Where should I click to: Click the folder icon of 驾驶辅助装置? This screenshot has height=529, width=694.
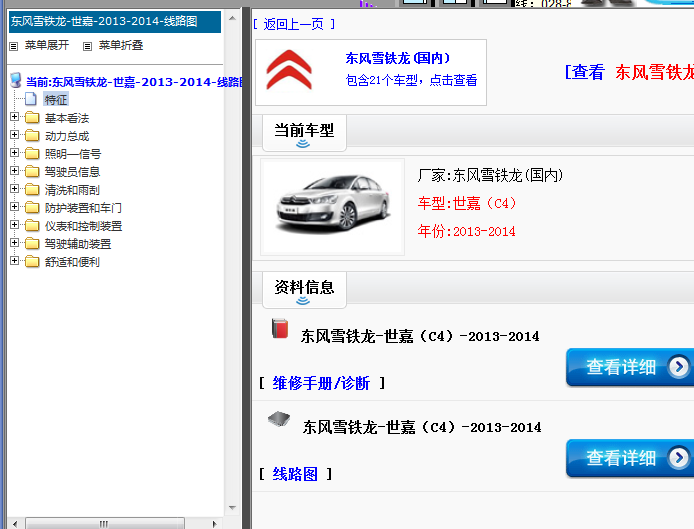click(32, 244)
